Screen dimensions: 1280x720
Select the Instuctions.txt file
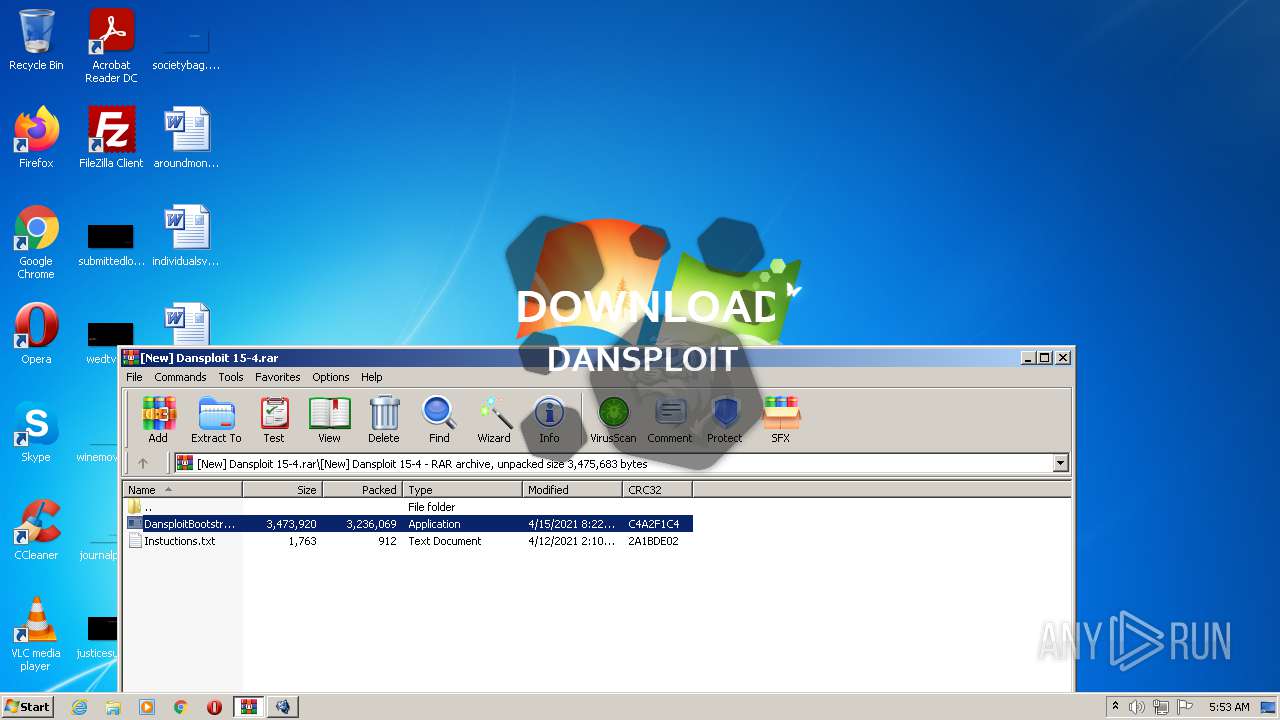[x=408, y=541]
